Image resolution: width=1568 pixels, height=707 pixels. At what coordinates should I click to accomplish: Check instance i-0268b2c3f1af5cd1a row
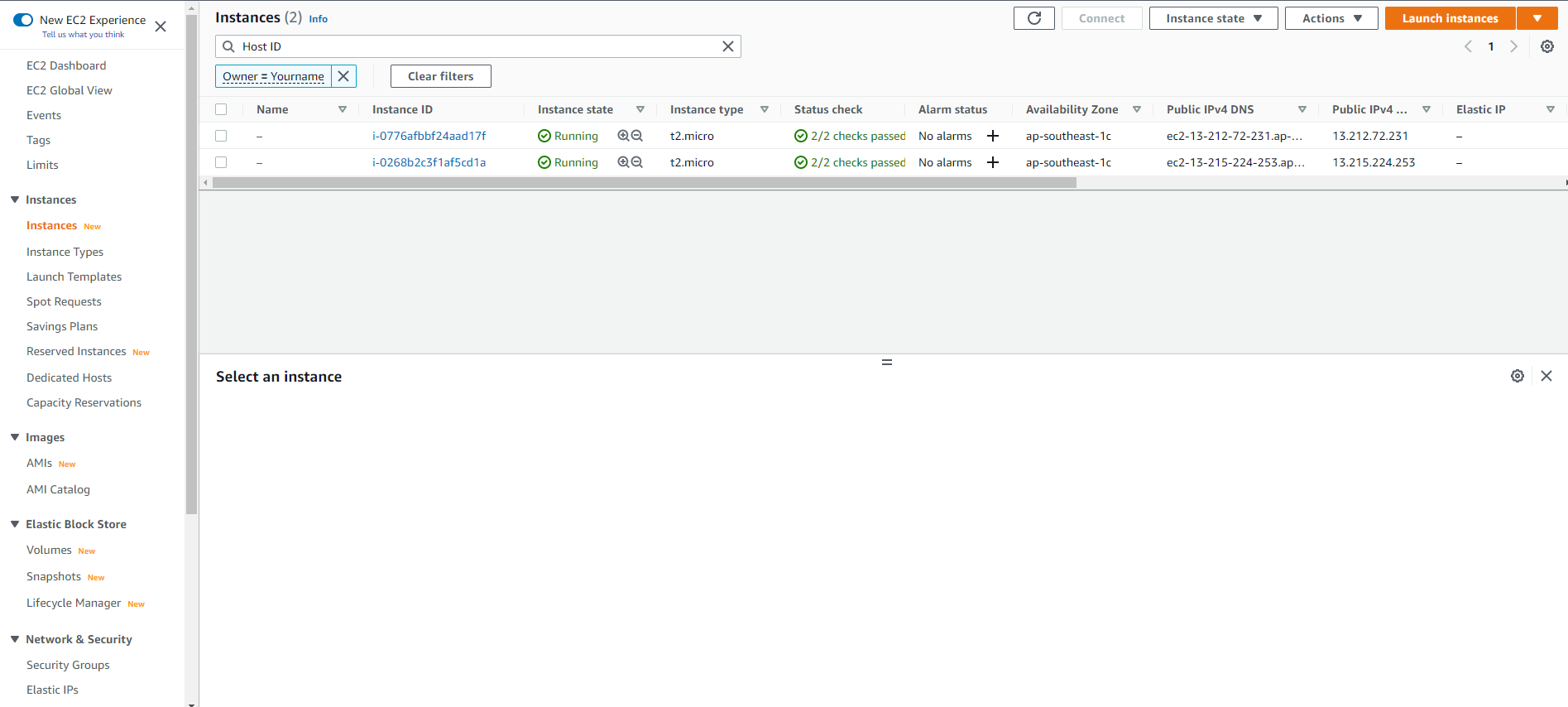pyautogui.click(x=221, y=162)
